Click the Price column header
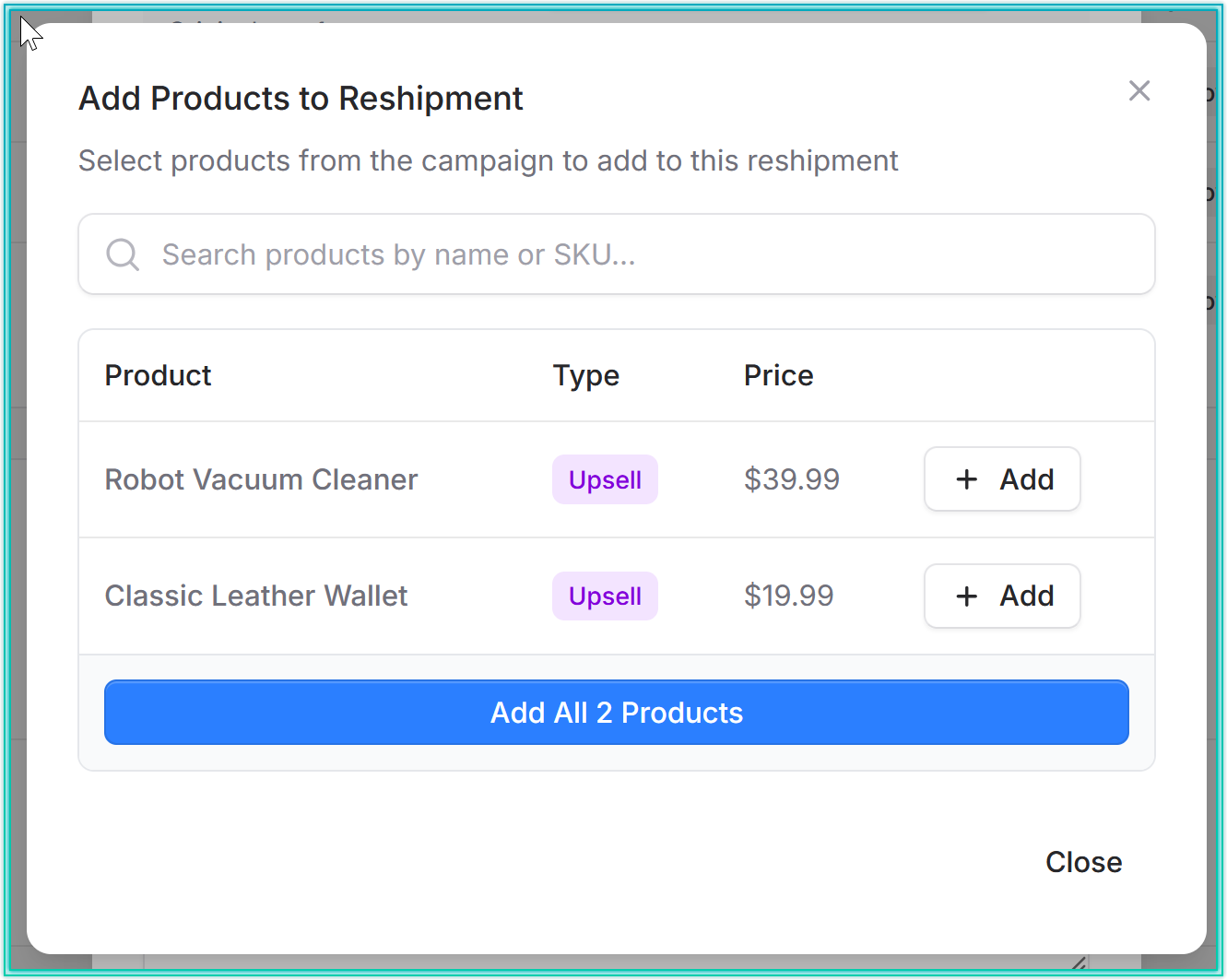The image size is (1227, 980). pos(778,375)
